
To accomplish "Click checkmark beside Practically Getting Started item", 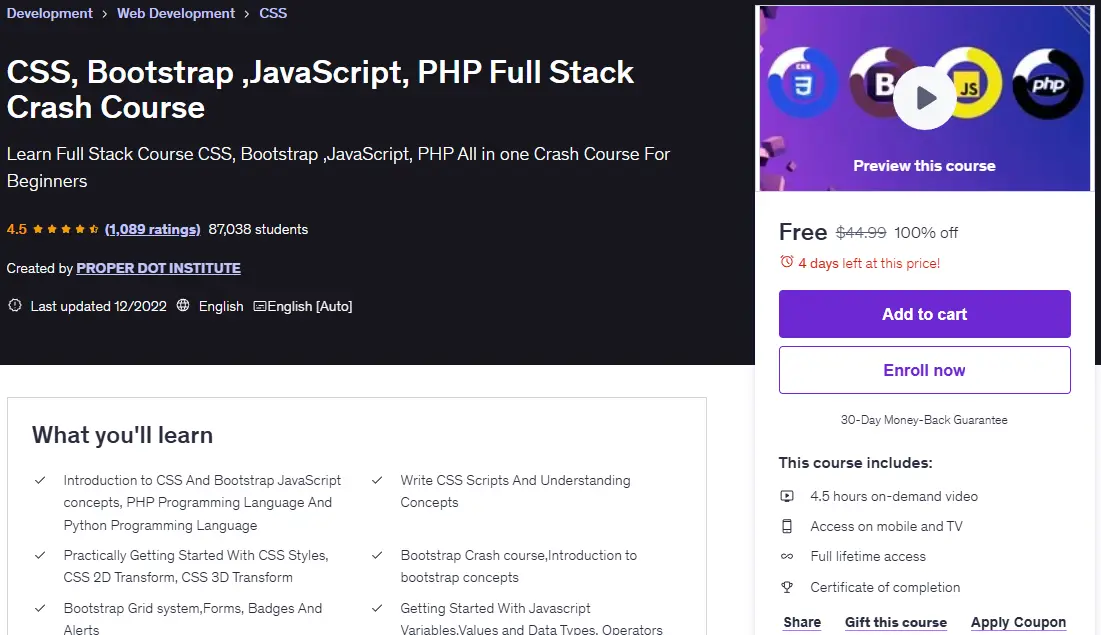I will pyautogui.click(x=40, y=555).
